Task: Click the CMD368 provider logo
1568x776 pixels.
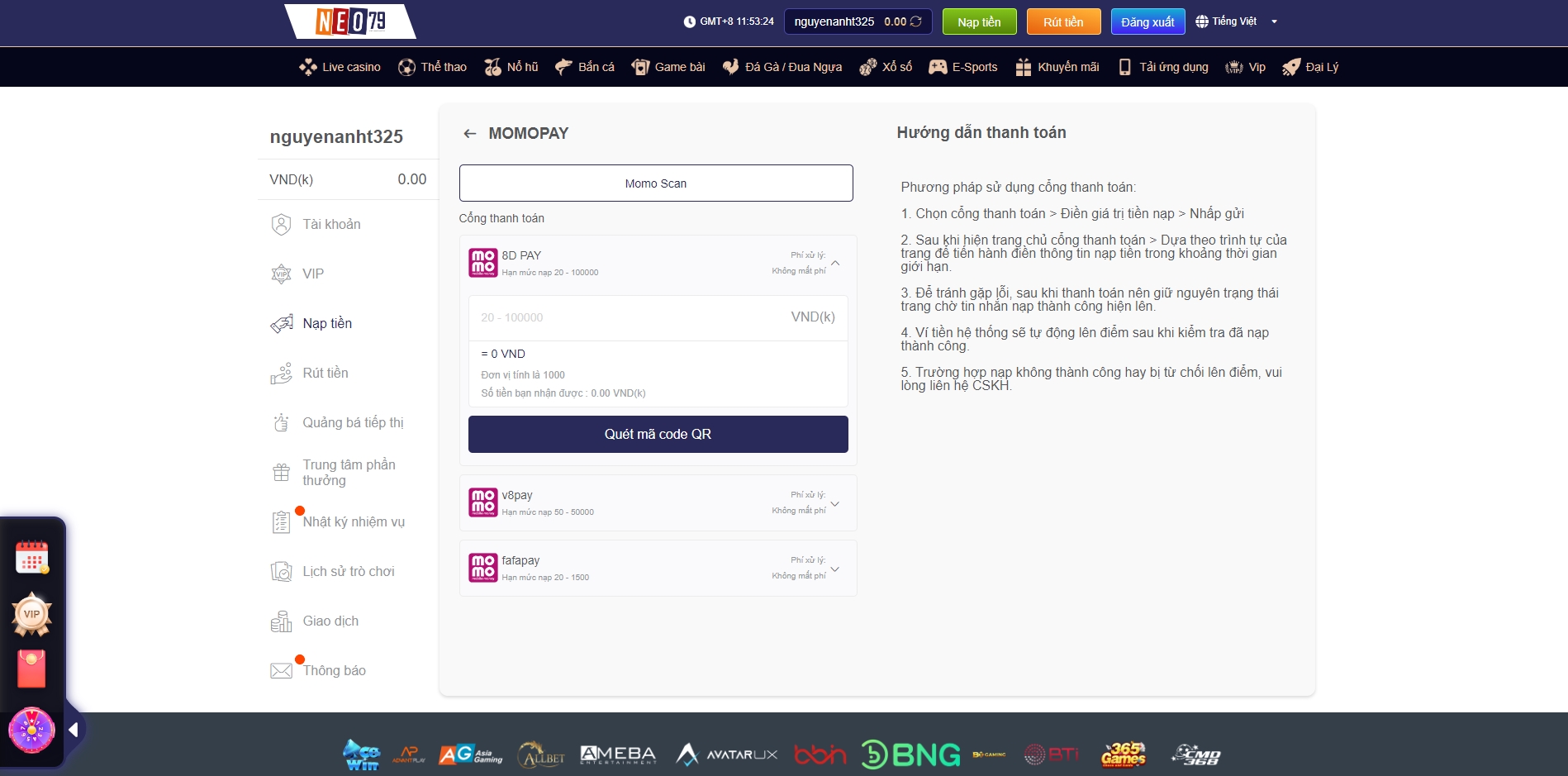Action: [x=1196, y=755]
